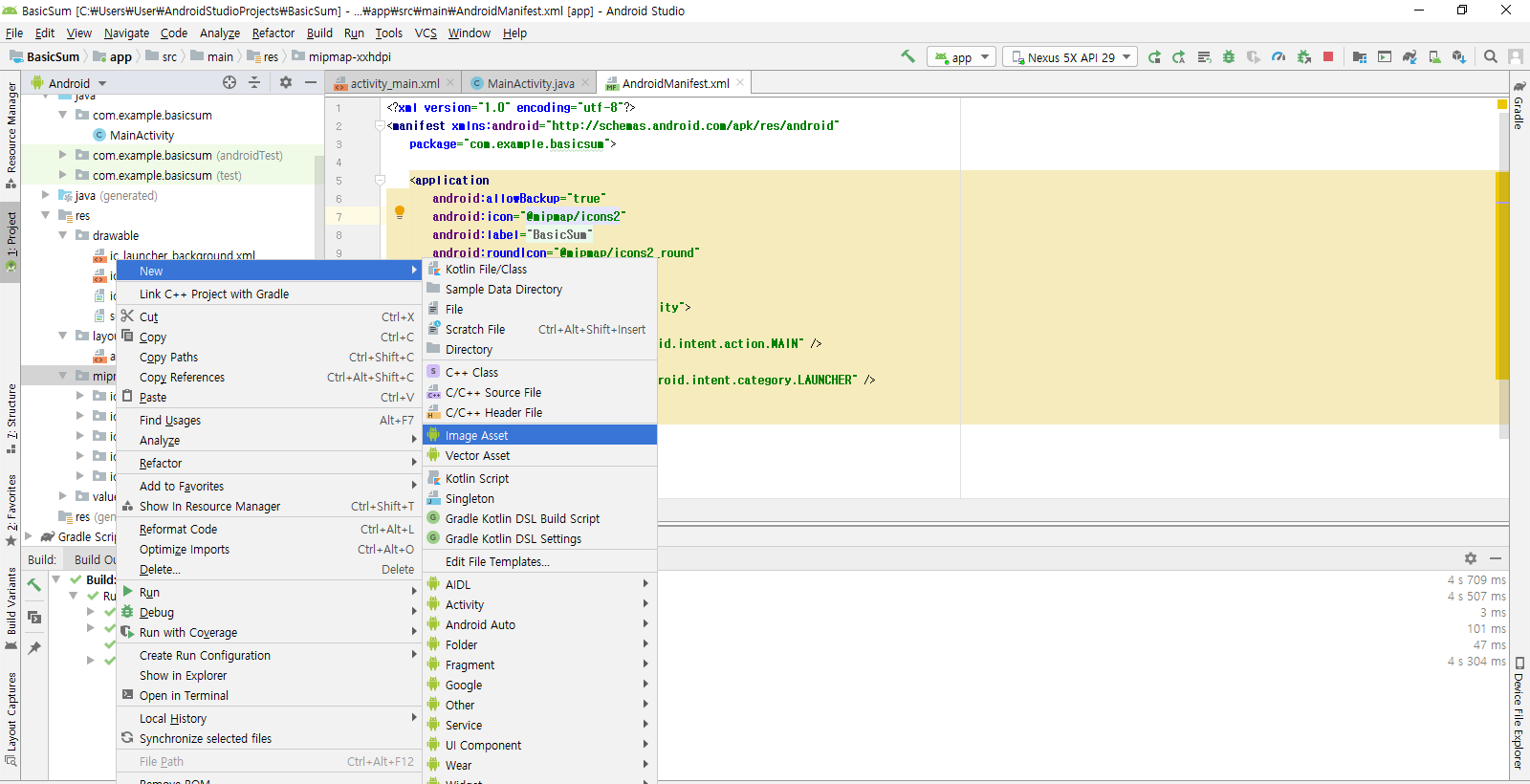Open Project Structure icon in toolbar
This screenshot has width=1530, height=784.
click(x=1360, y=57)
